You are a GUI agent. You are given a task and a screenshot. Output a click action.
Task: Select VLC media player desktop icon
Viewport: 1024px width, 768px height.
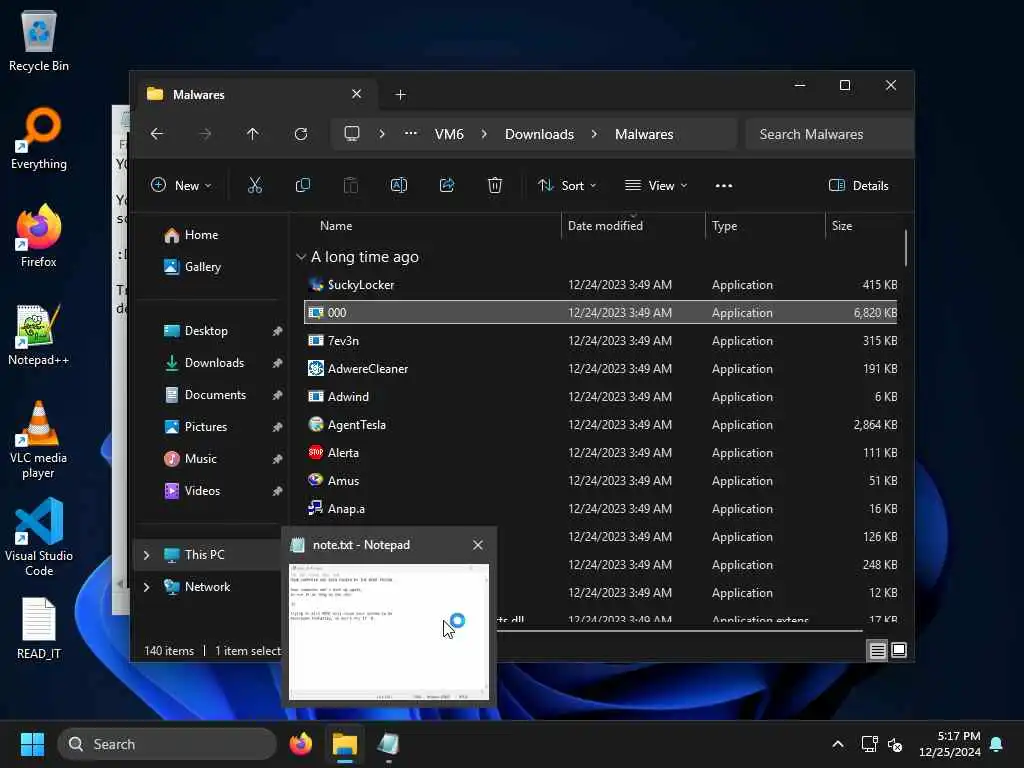39,440
